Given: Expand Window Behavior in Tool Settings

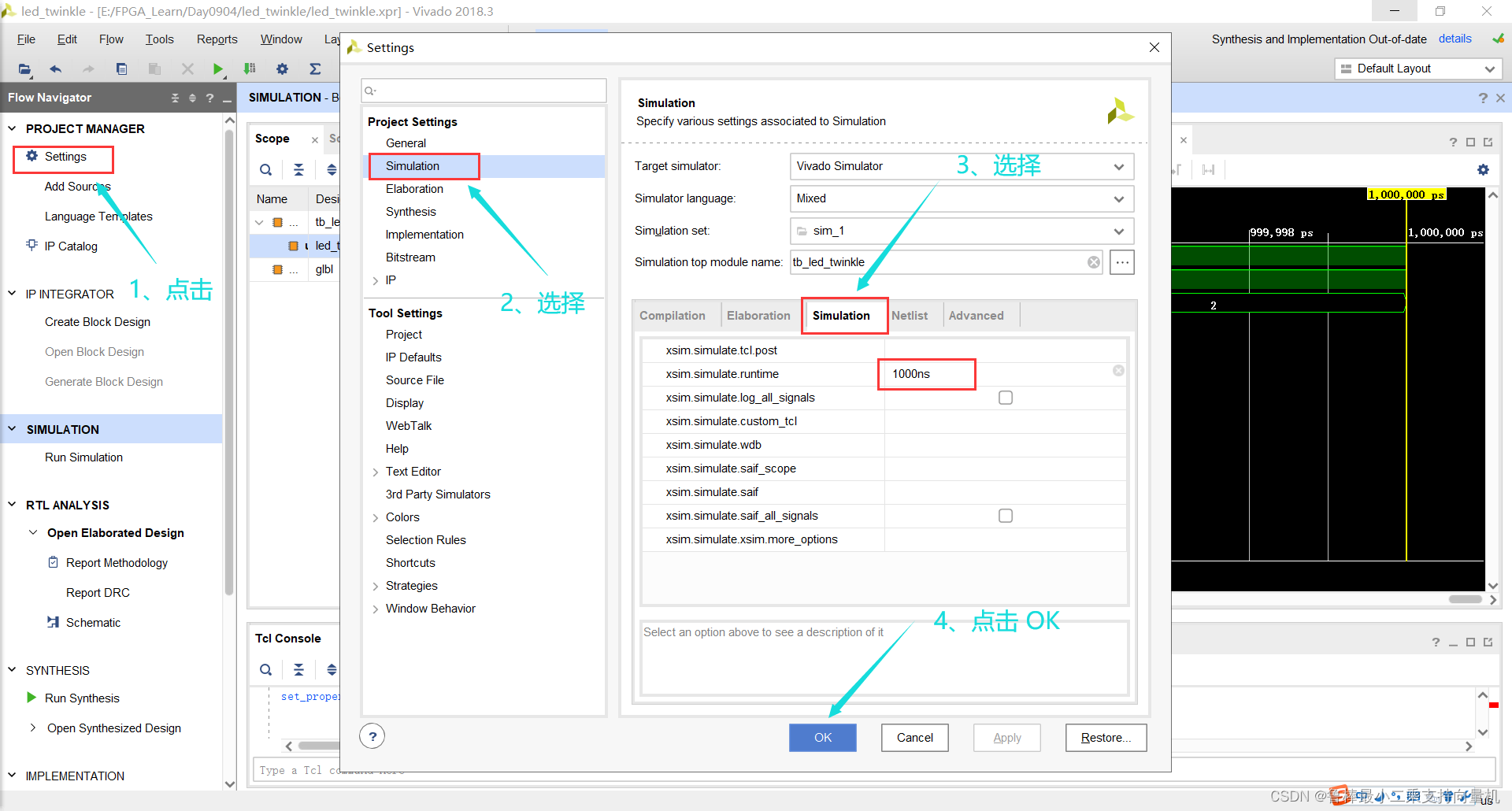Looking at the screenshot, I should click(376, 609).
